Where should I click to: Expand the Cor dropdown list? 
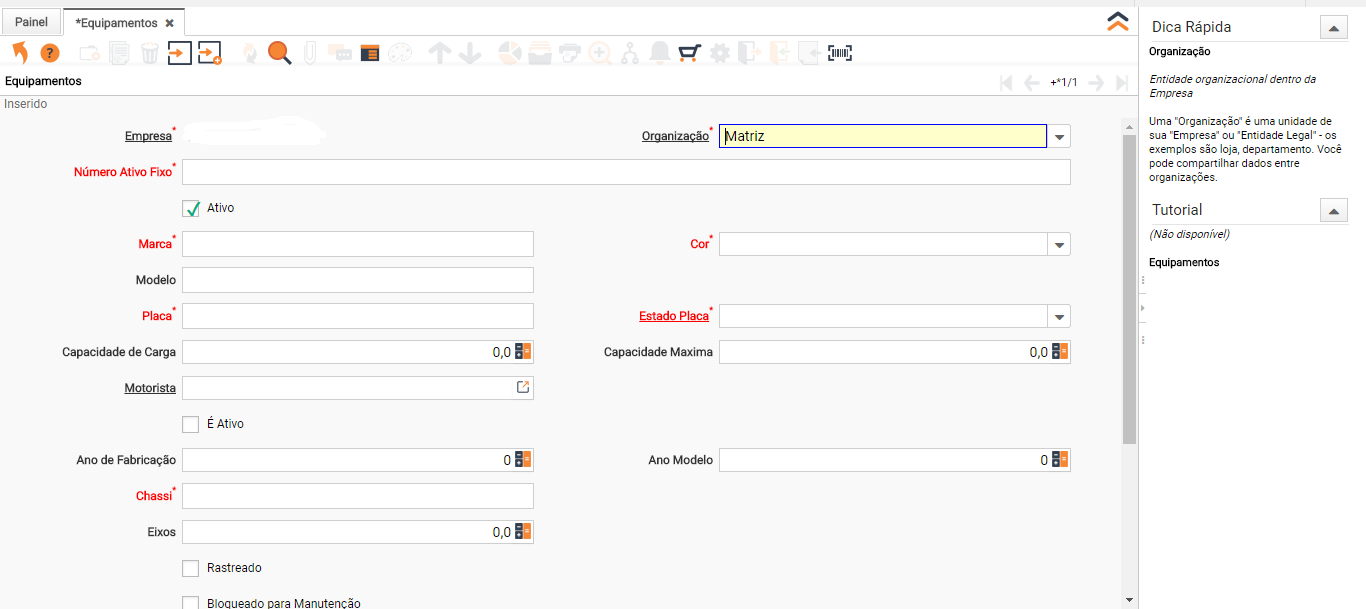coord(1059,244)
